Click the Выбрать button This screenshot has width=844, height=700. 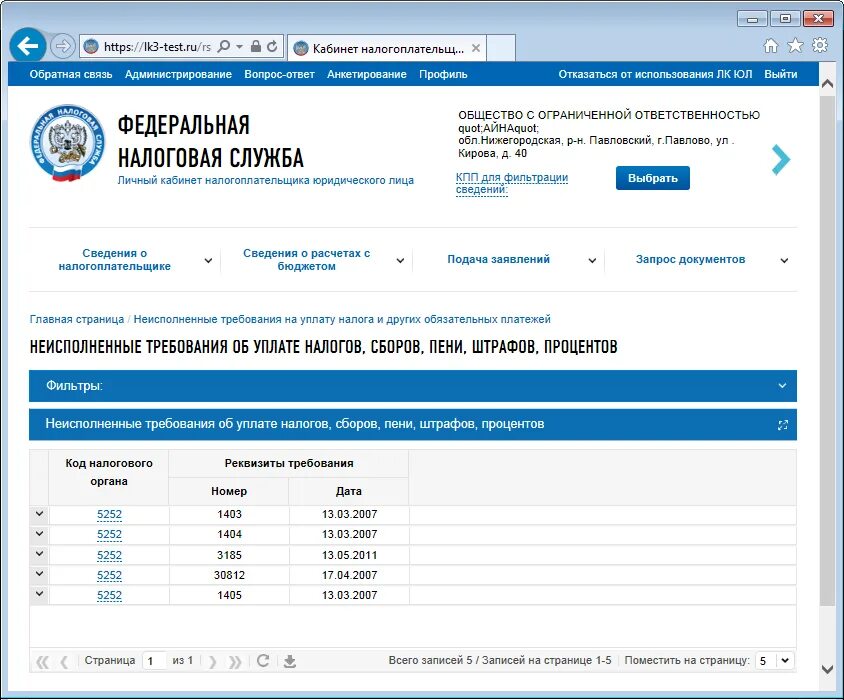click(652, 178)
